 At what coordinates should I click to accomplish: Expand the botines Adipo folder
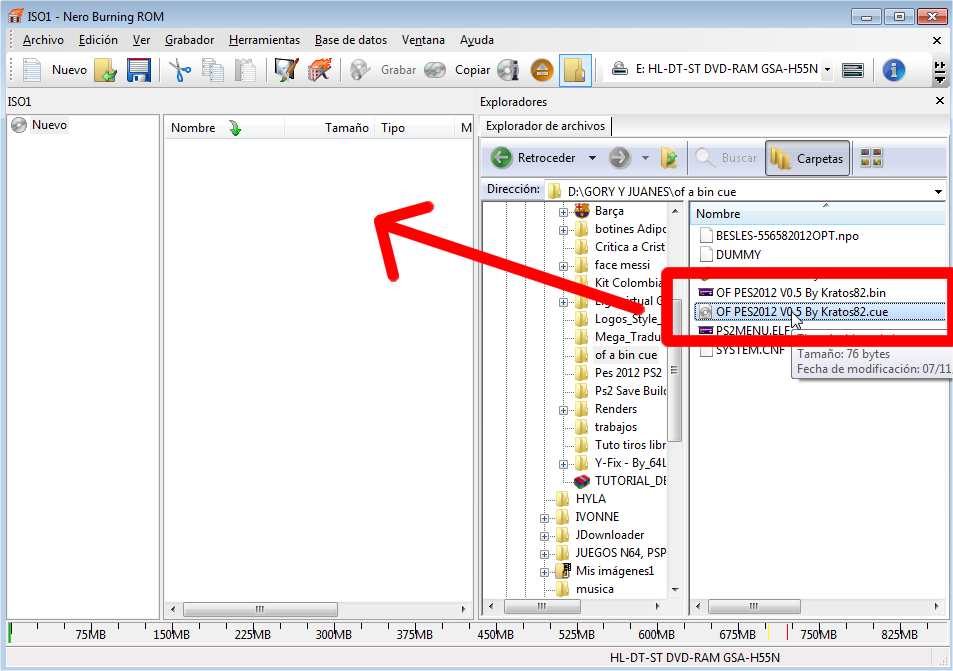click(563, 230)
